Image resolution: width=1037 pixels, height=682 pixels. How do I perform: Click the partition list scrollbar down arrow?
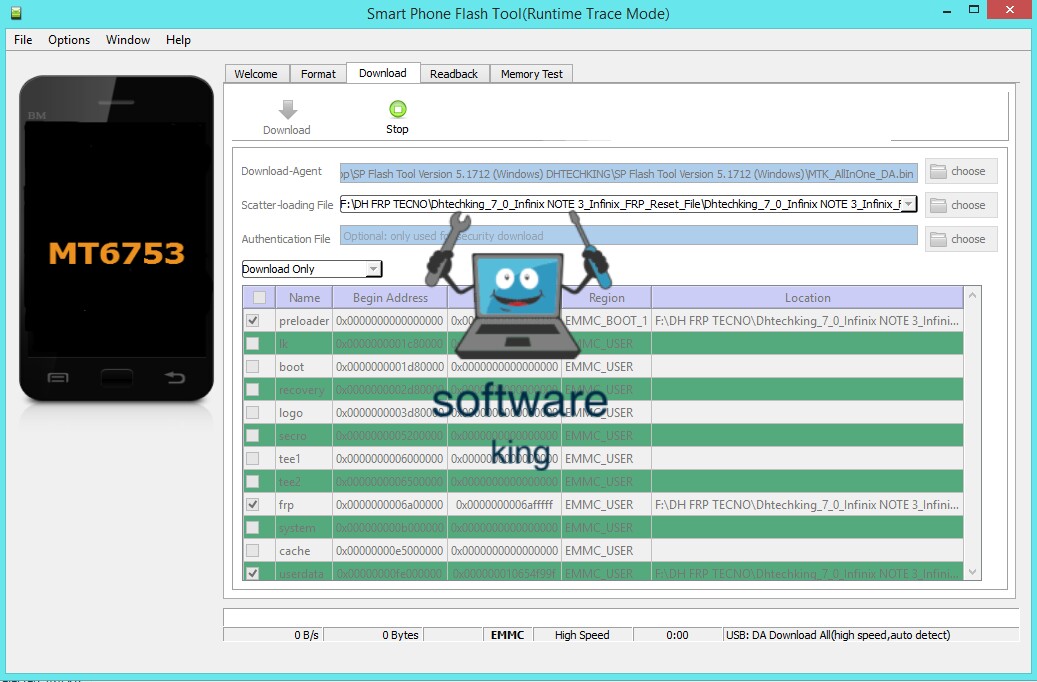[x=971, y=569]
